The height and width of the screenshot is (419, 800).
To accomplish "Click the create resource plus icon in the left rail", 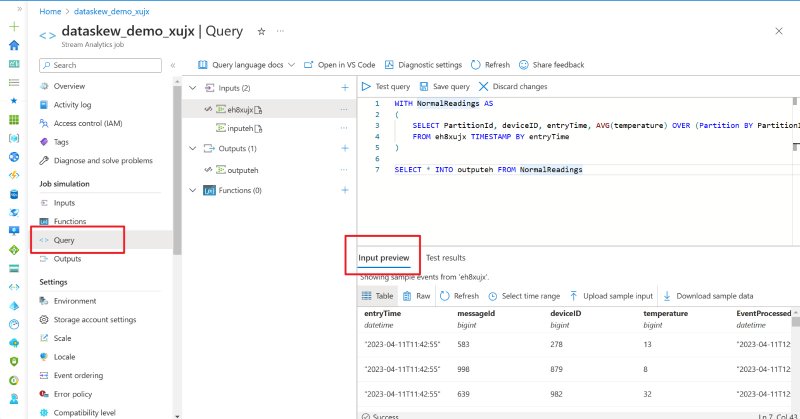I will click(14, 27).
